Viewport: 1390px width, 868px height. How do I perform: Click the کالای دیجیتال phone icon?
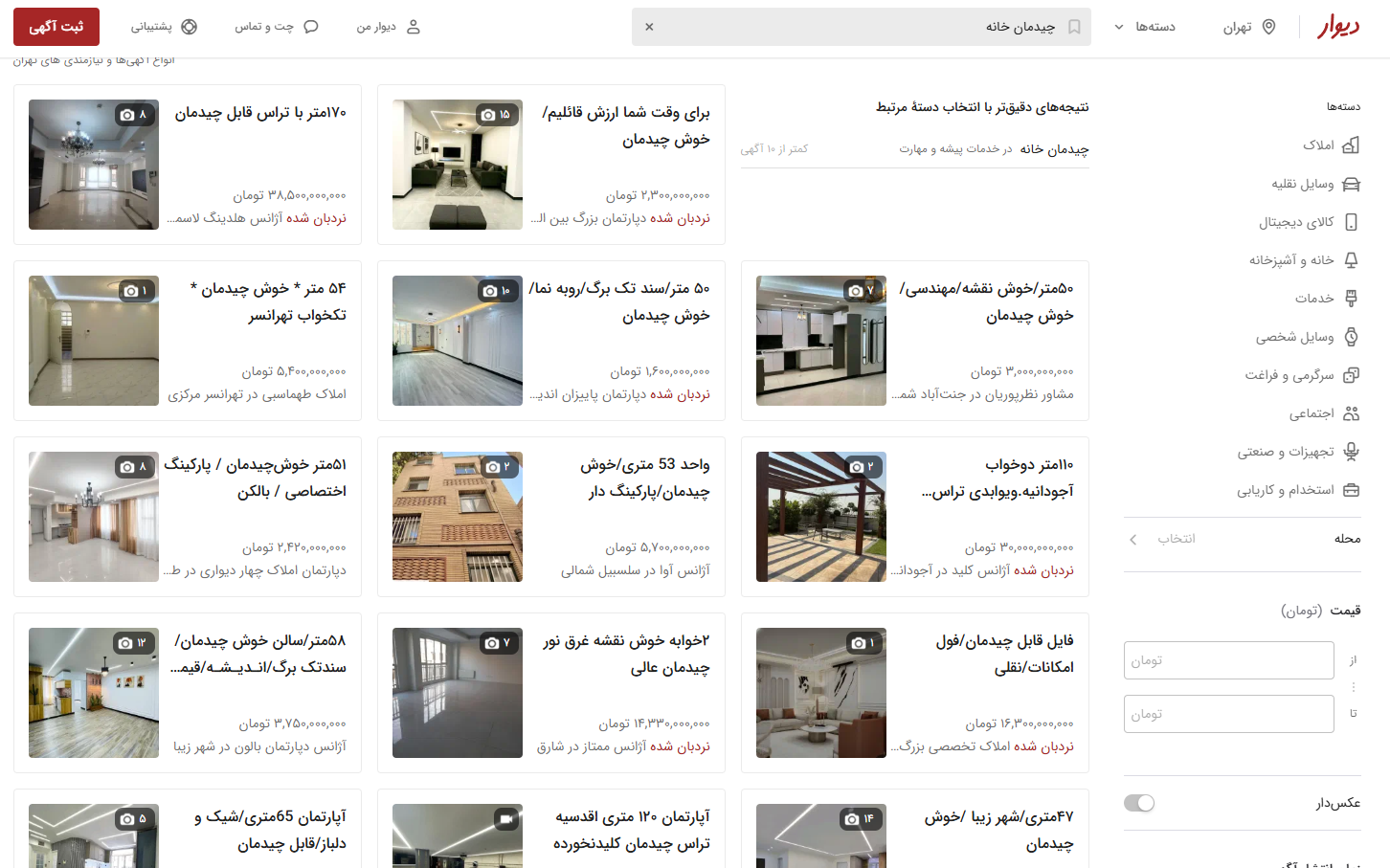click(1351, 222)
